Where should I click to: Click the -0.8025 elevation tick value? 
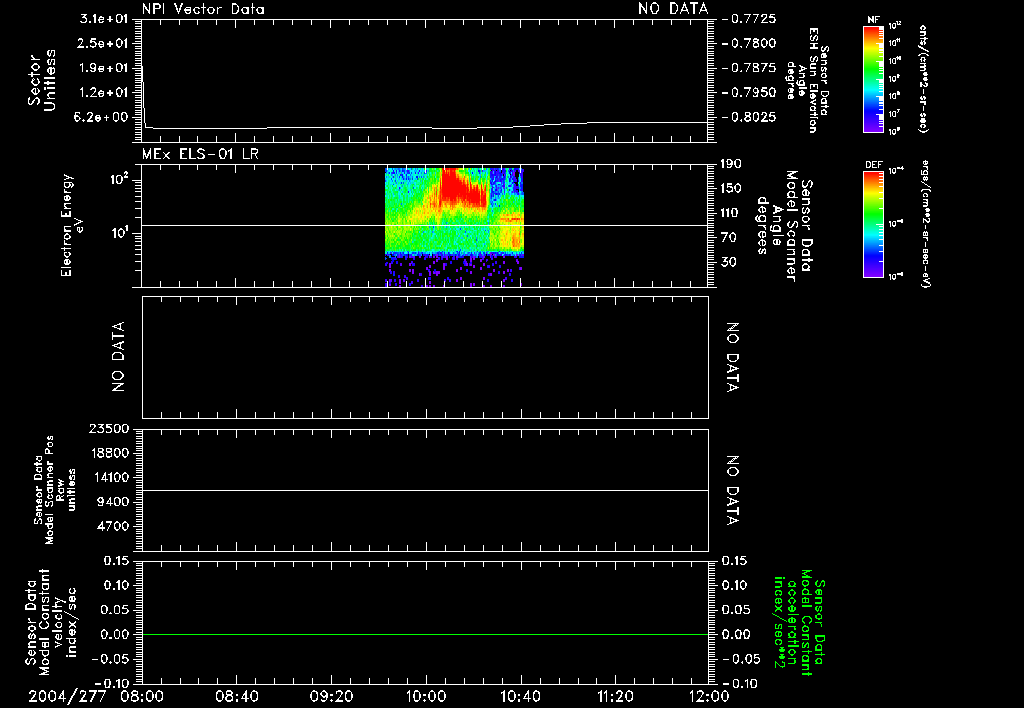750,117
